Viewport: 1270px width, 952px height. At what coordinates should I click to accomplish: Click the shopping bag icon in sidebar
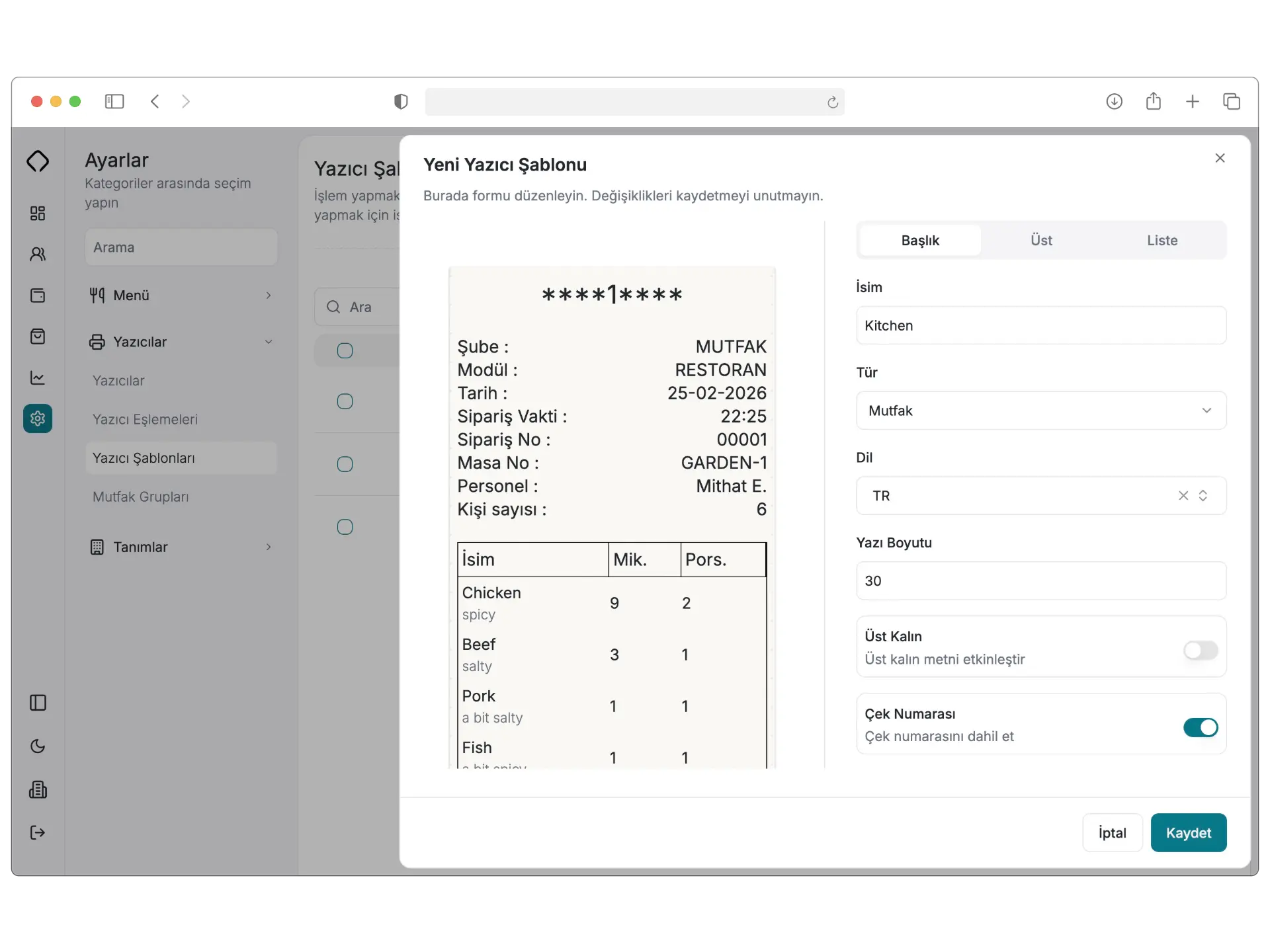tap(38, 337)
